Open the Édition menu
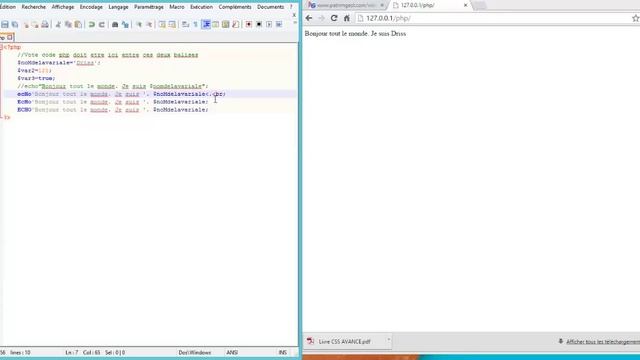The width and height of the screenshot is (640, 360). tap(8, 7)
